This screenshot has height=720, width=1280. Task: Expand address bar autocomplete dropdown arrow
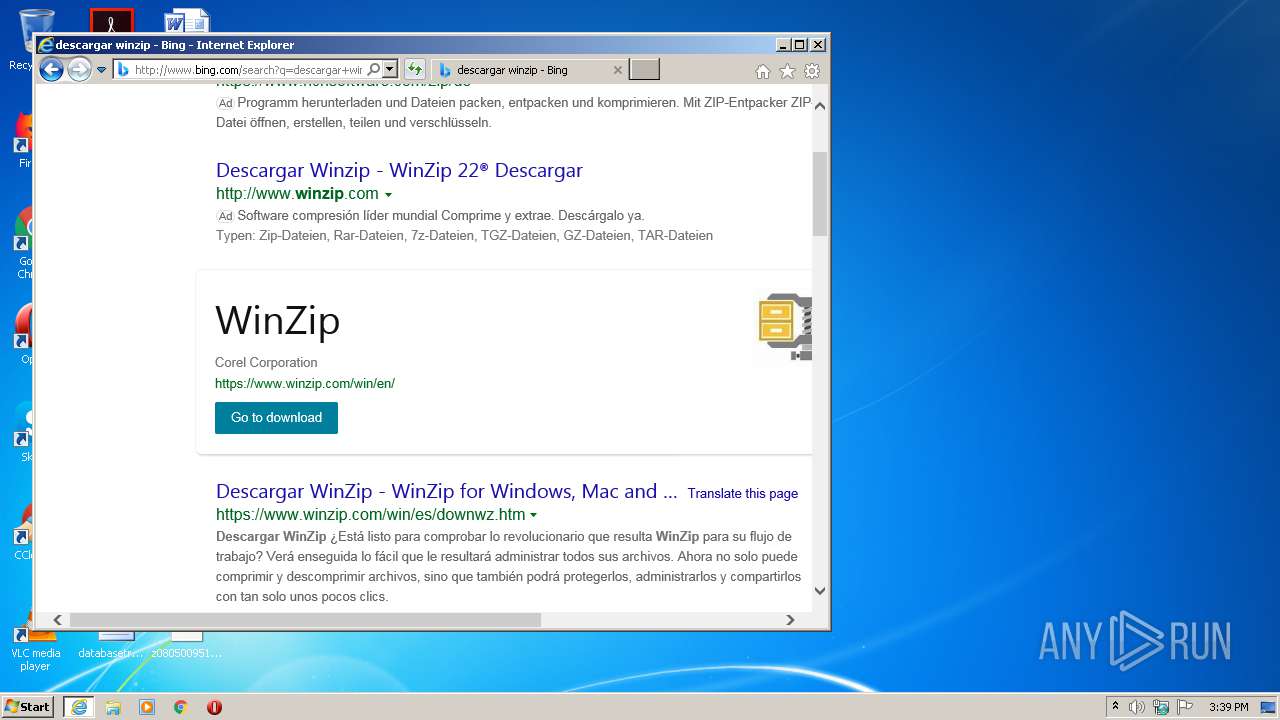tap(390, 70)
